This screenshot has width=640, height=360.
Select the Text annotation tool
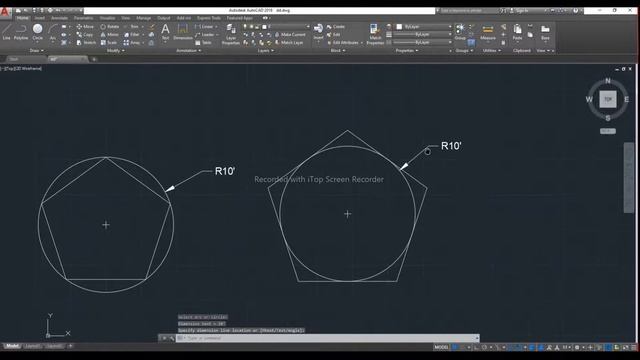click(165, 32)
